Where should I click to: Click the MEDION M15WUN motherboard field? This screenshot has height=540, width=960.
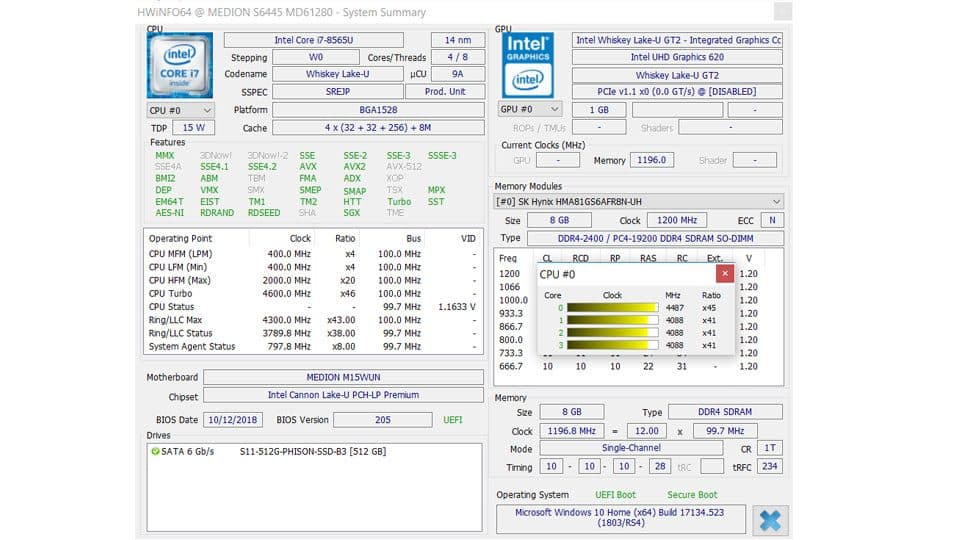click(343, 377)
